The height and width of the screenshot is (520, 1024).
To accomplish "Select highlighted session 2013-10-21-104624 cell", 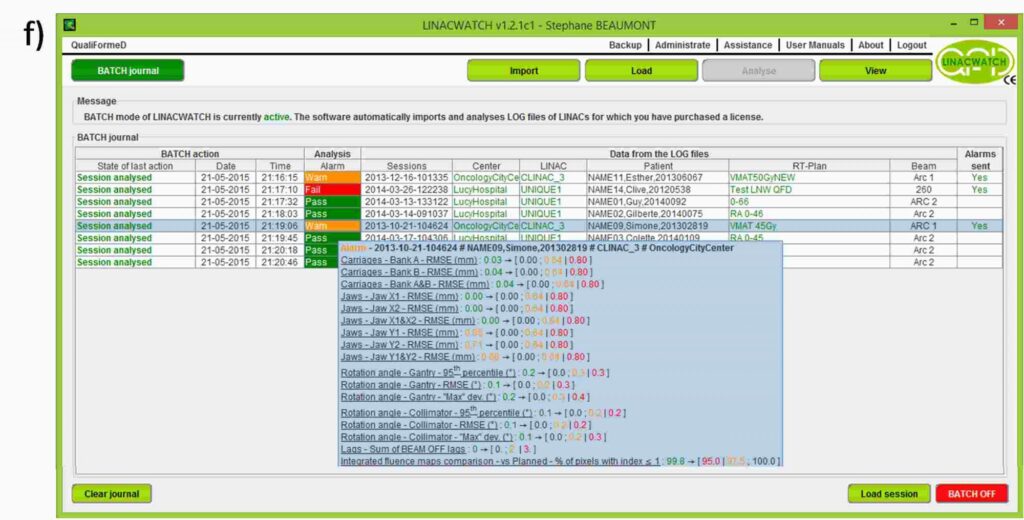I will pos(406,226).
